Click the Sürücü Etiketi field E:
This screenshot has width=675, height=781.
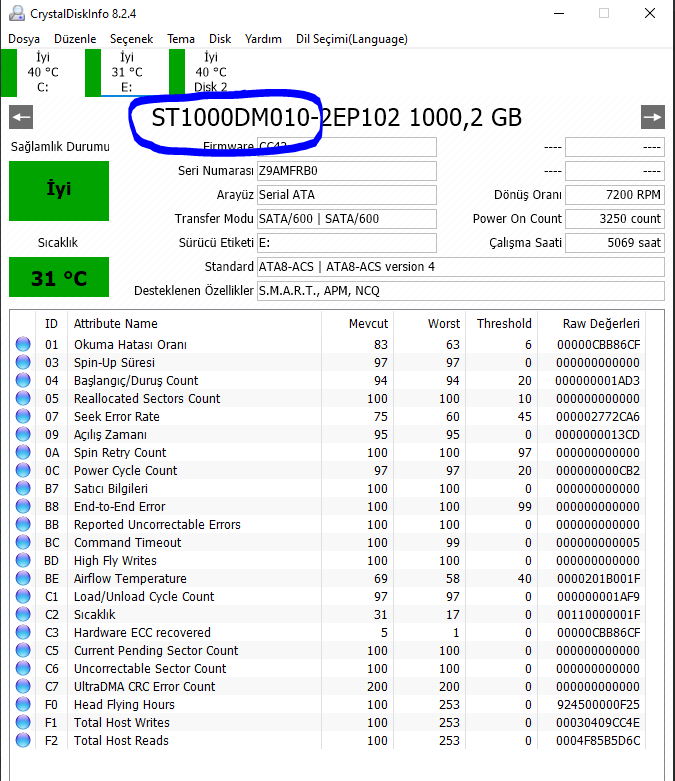pos(347,243)
